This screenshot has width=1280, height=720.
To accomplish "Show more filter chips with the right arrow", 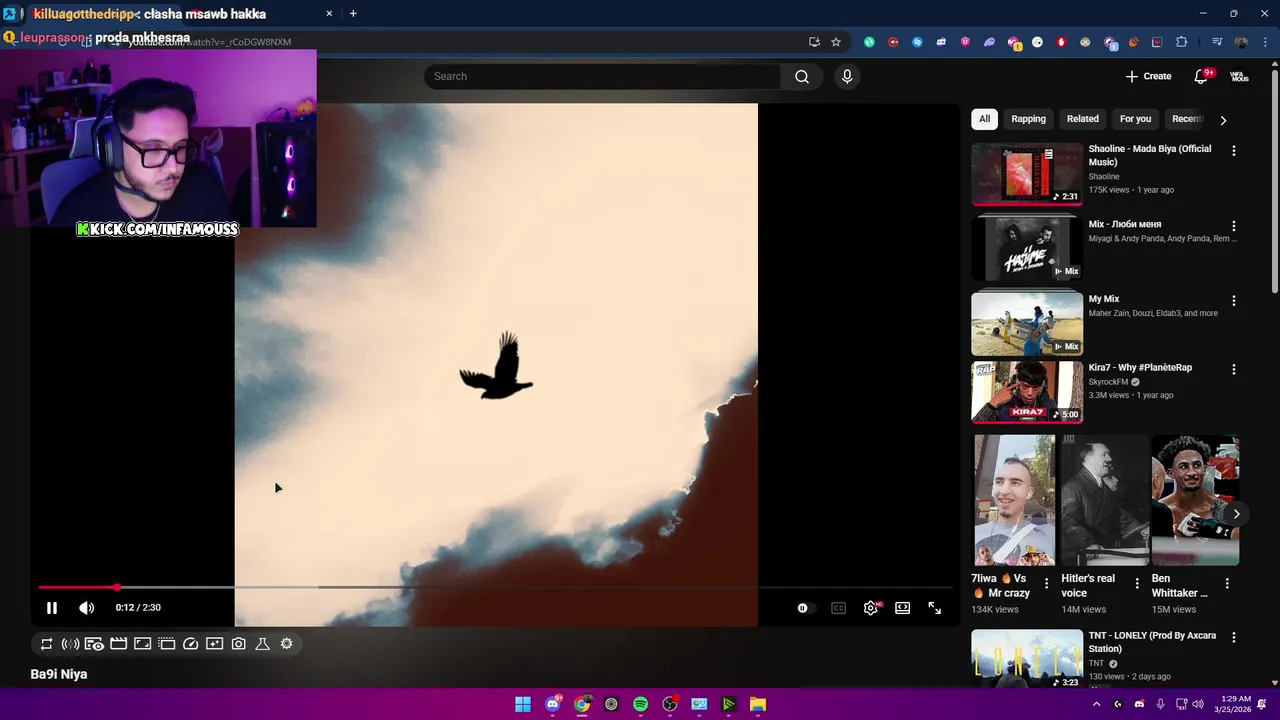I will (1223, 120).
